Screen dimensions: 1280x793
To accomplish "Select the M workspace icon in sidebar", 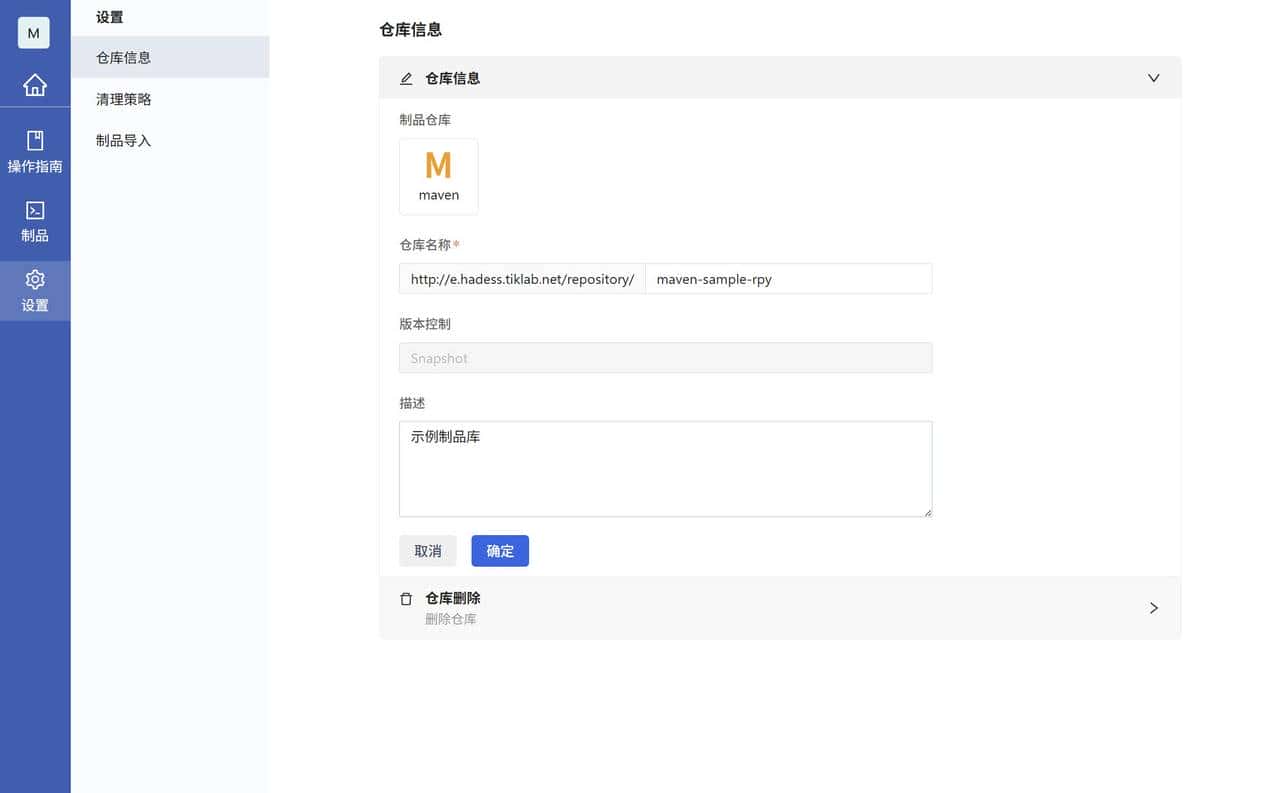I will (x=34, y=33).
